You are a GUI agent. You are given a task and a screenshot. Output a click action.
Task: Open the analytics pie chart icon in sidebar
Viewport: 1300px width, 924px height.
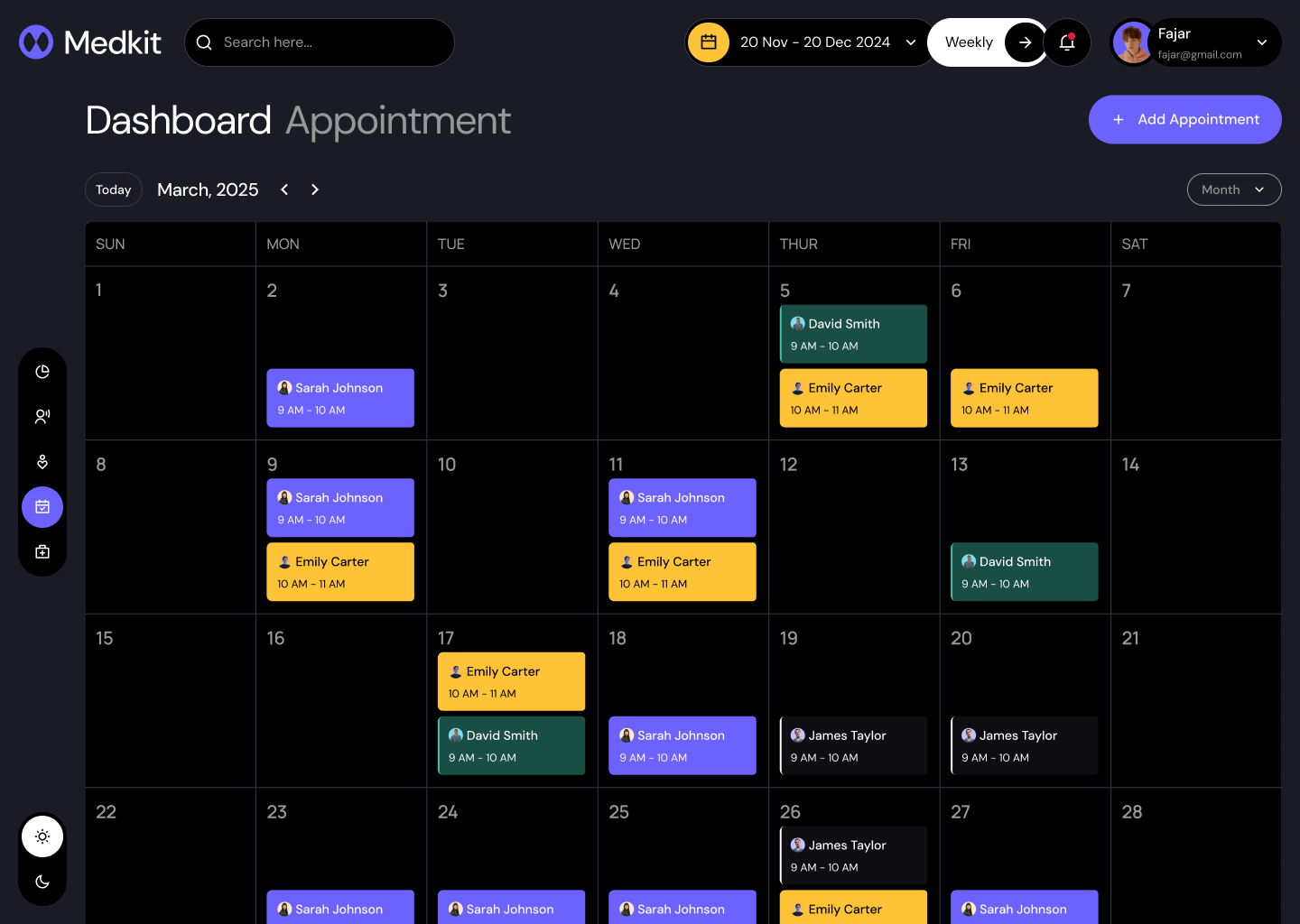[42, 371]
